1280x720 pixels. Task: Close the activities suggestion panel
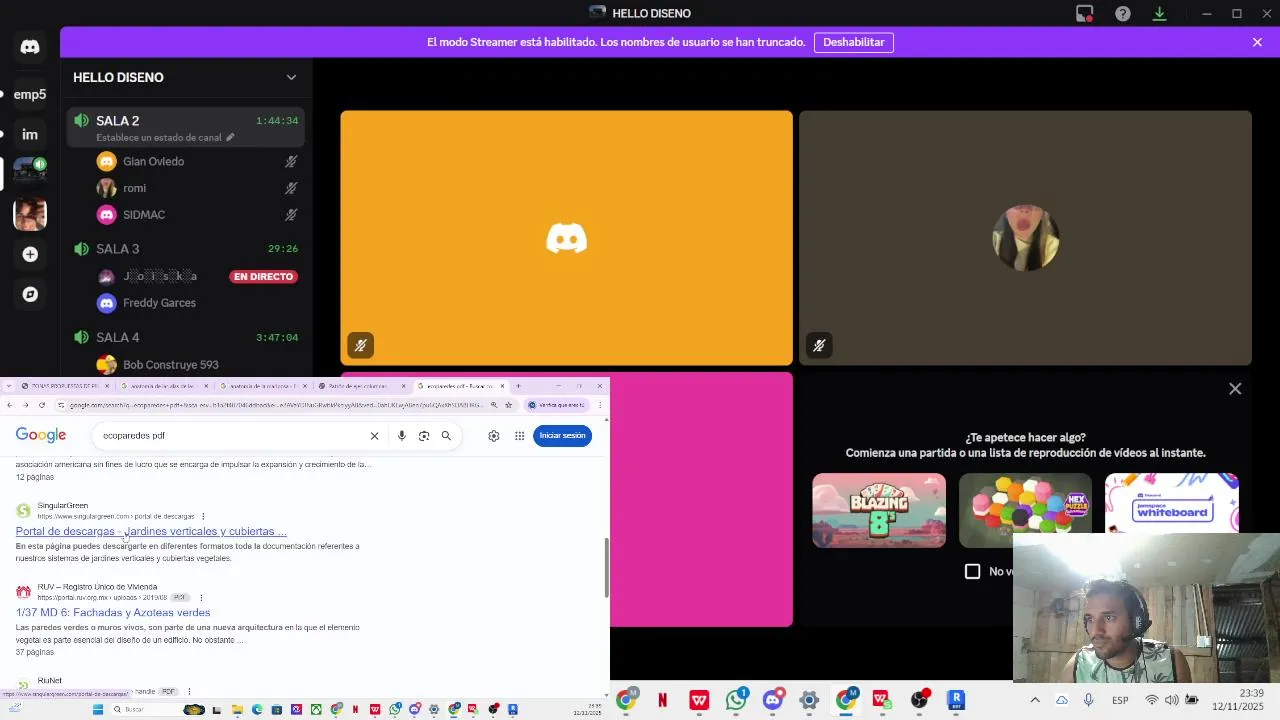[1235, 389]
